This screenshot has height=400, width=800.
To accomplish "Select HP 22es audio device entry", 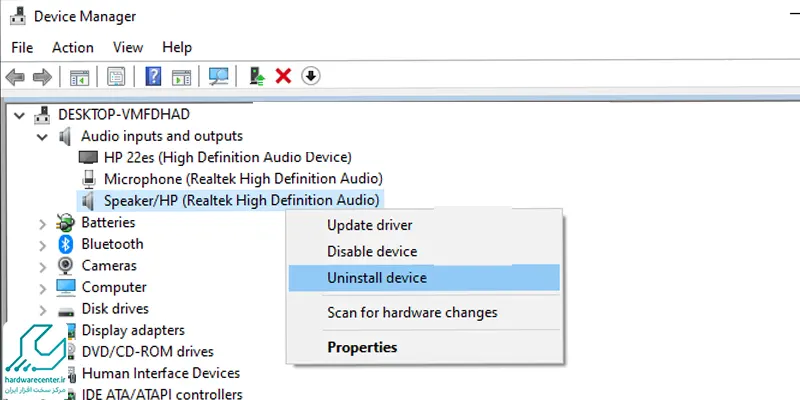I will [227, 157].
